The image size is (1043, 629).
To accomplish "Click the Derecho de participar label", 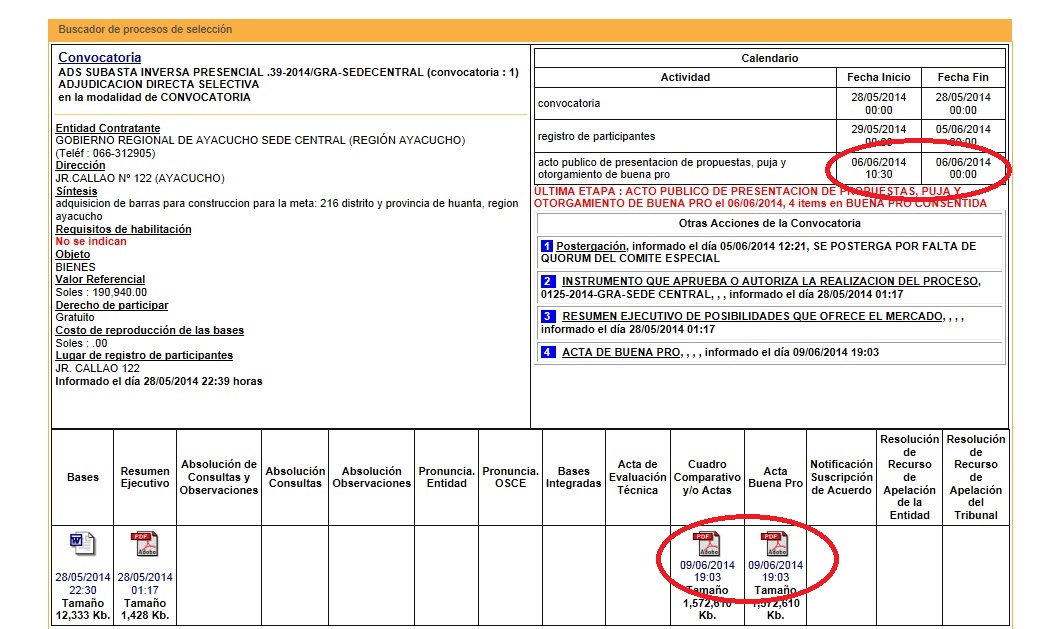I will tap(112, 305).
